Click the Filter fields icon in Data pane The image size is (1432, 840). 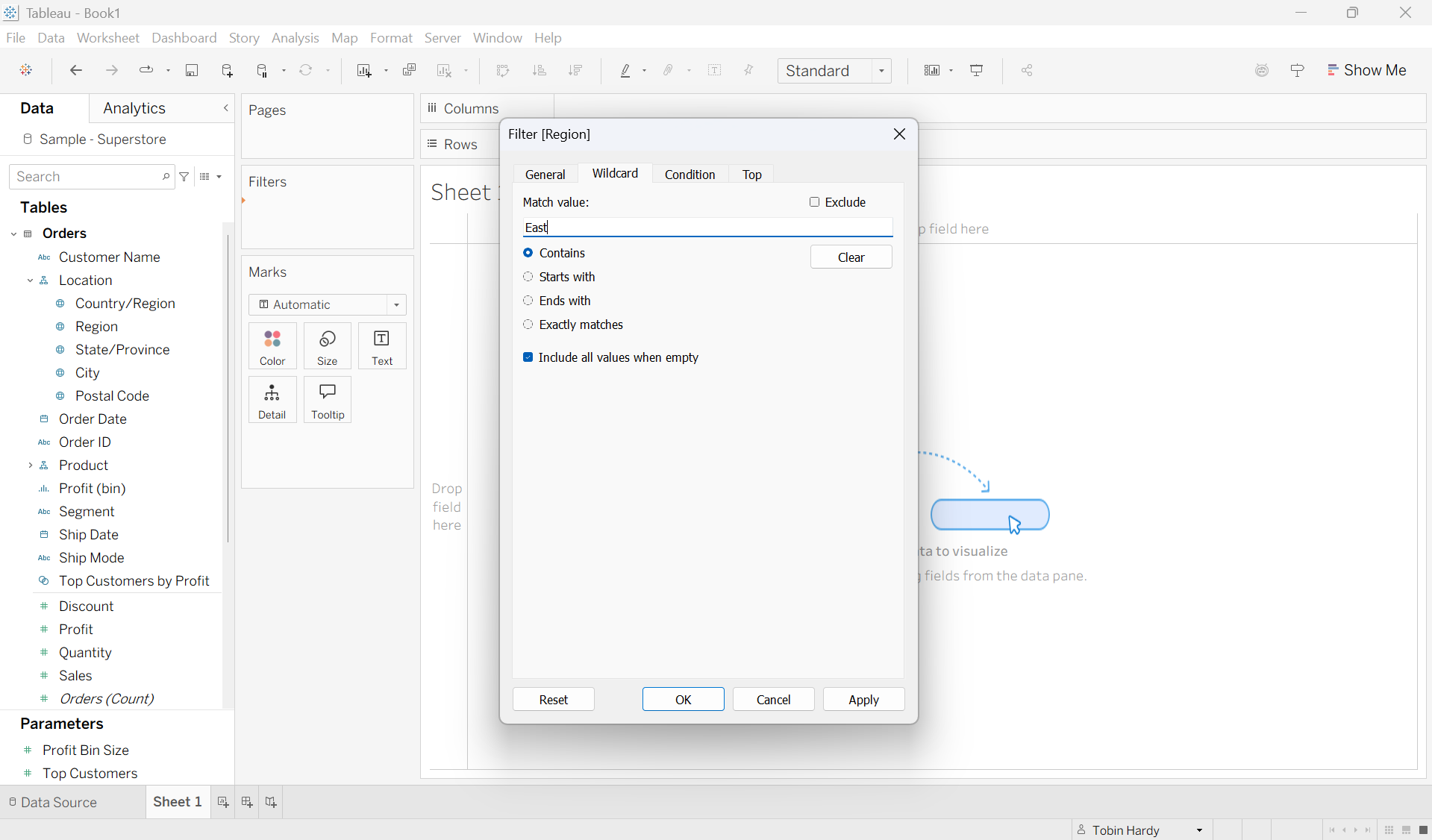click(184, 177)
